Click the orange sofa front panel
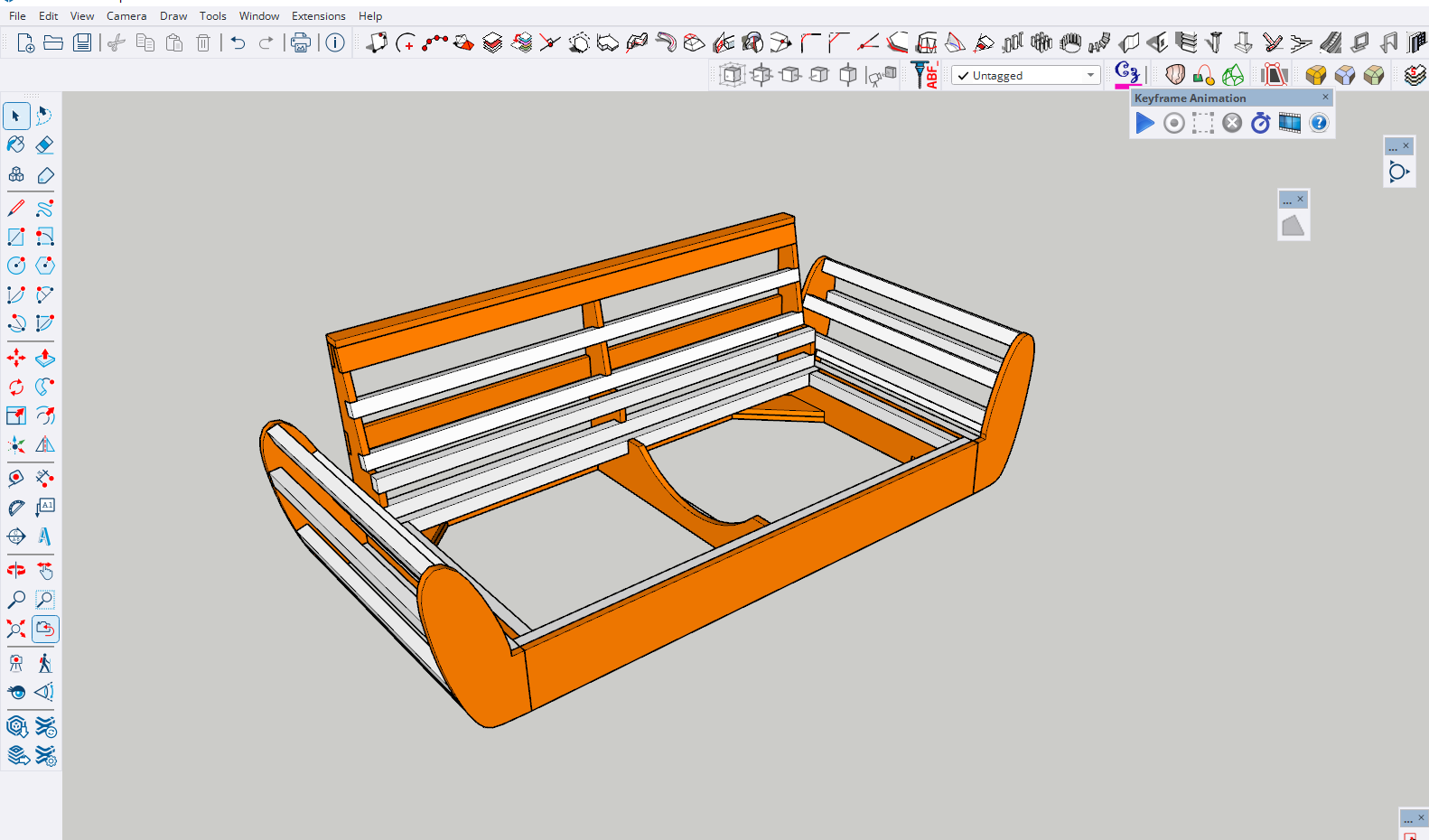Image resolution: width=1429 pixels, height=840 pixels. [750, 578]
